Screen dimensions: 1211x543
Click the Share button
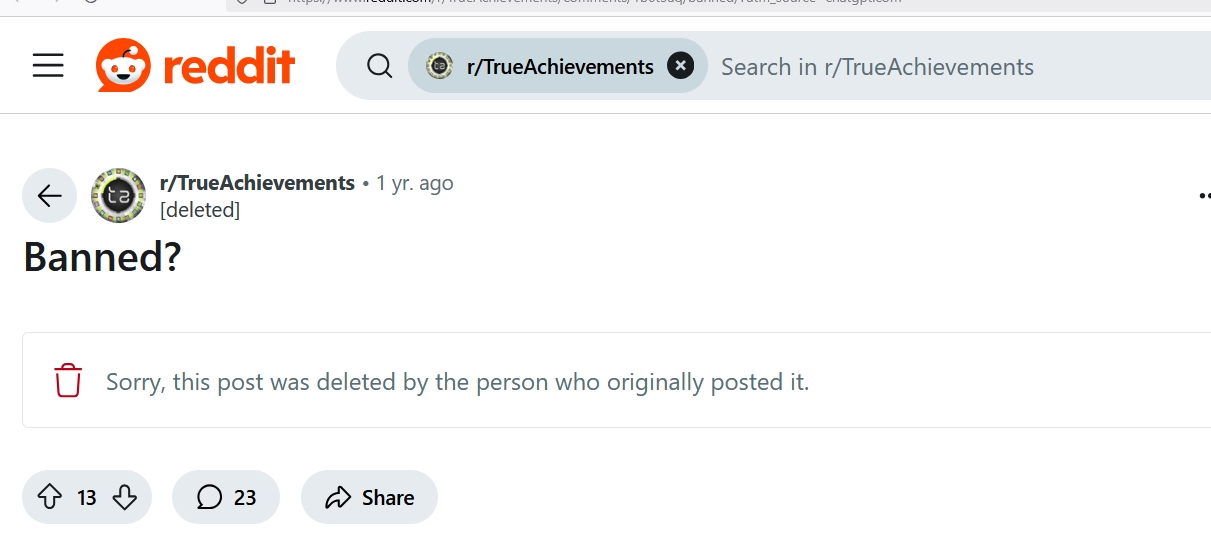(369, 497)
